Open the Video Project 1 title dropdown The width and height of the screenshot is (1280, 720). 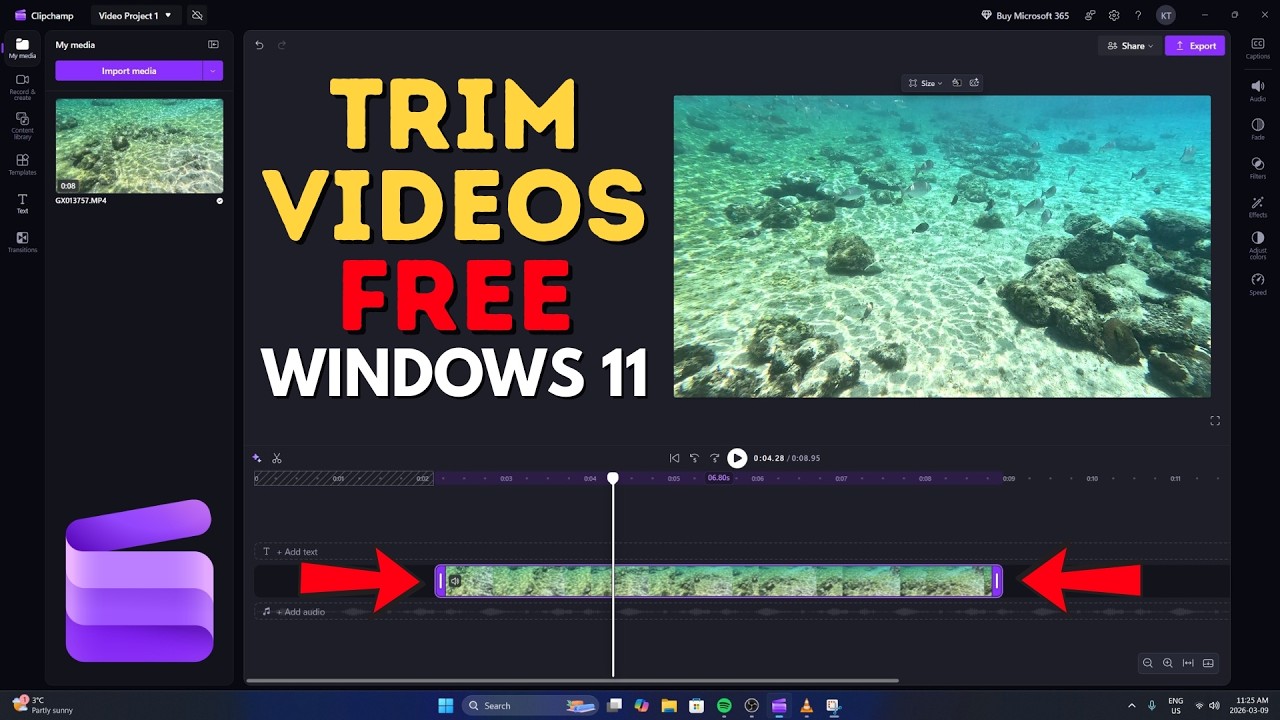(135, 16)
